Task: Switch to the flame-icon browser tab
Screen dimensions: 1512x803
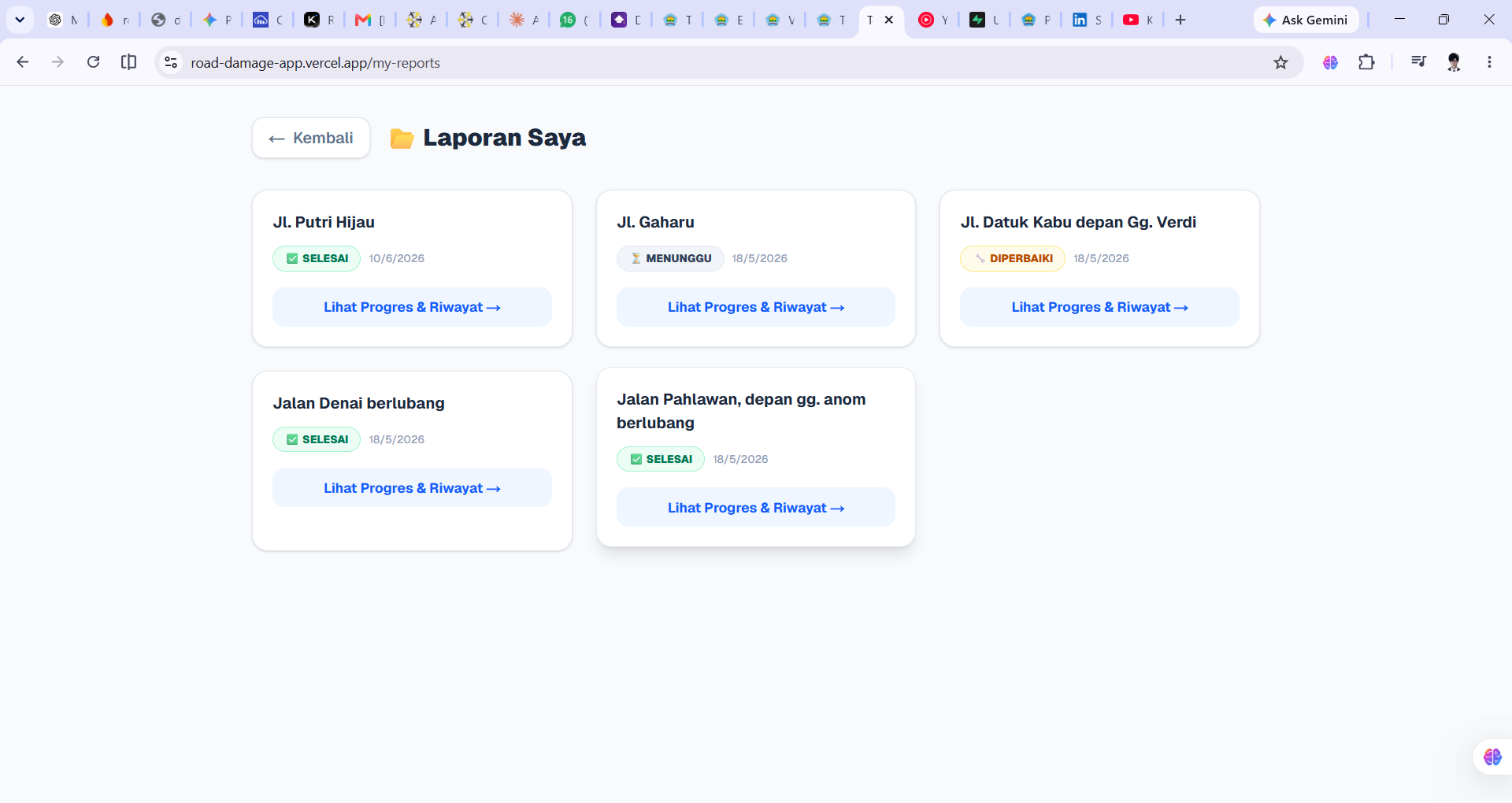Action: coord(115,20)
